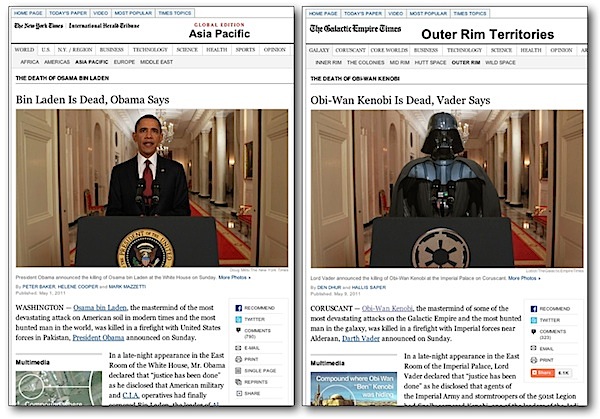
Task: Follow the Darth Vader link in the article text
Action: coord(361,339)
